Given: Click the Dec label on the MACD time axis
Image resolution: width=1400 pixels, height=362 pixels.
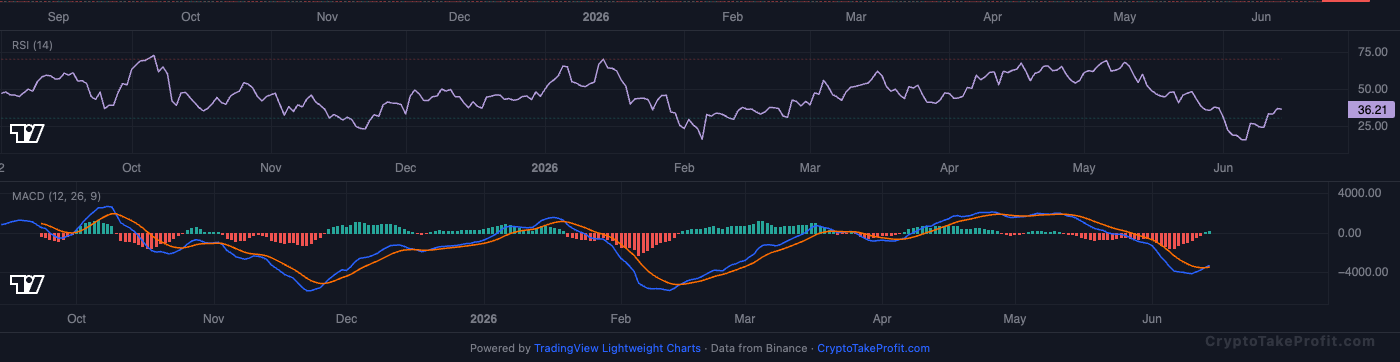Looking at the screenshot, I should 345,319.
